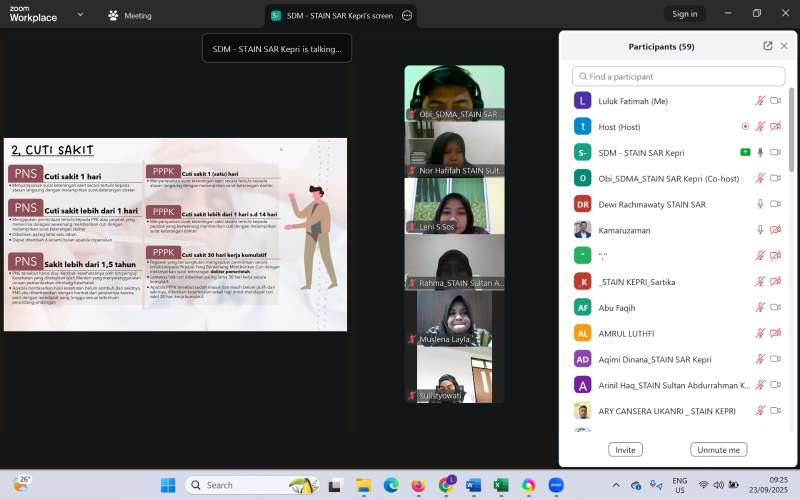Select Leni S.Sos video thumbnail

[x=454, y=206]
